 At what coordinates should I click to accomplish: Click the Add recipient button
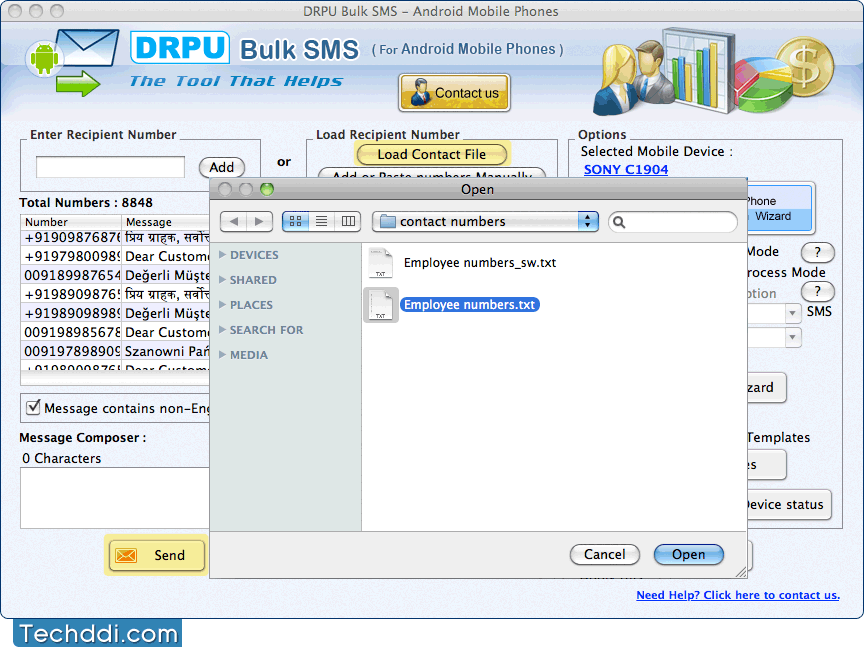click(222, 167)
